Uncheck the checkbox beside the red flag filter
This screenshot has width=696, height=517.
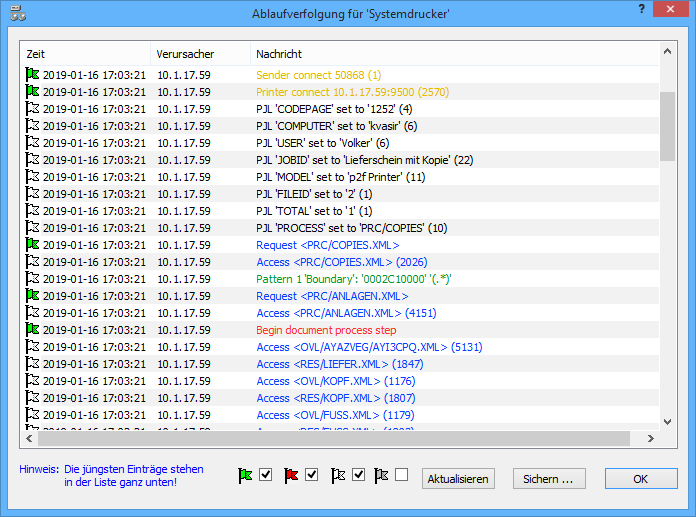311,476
